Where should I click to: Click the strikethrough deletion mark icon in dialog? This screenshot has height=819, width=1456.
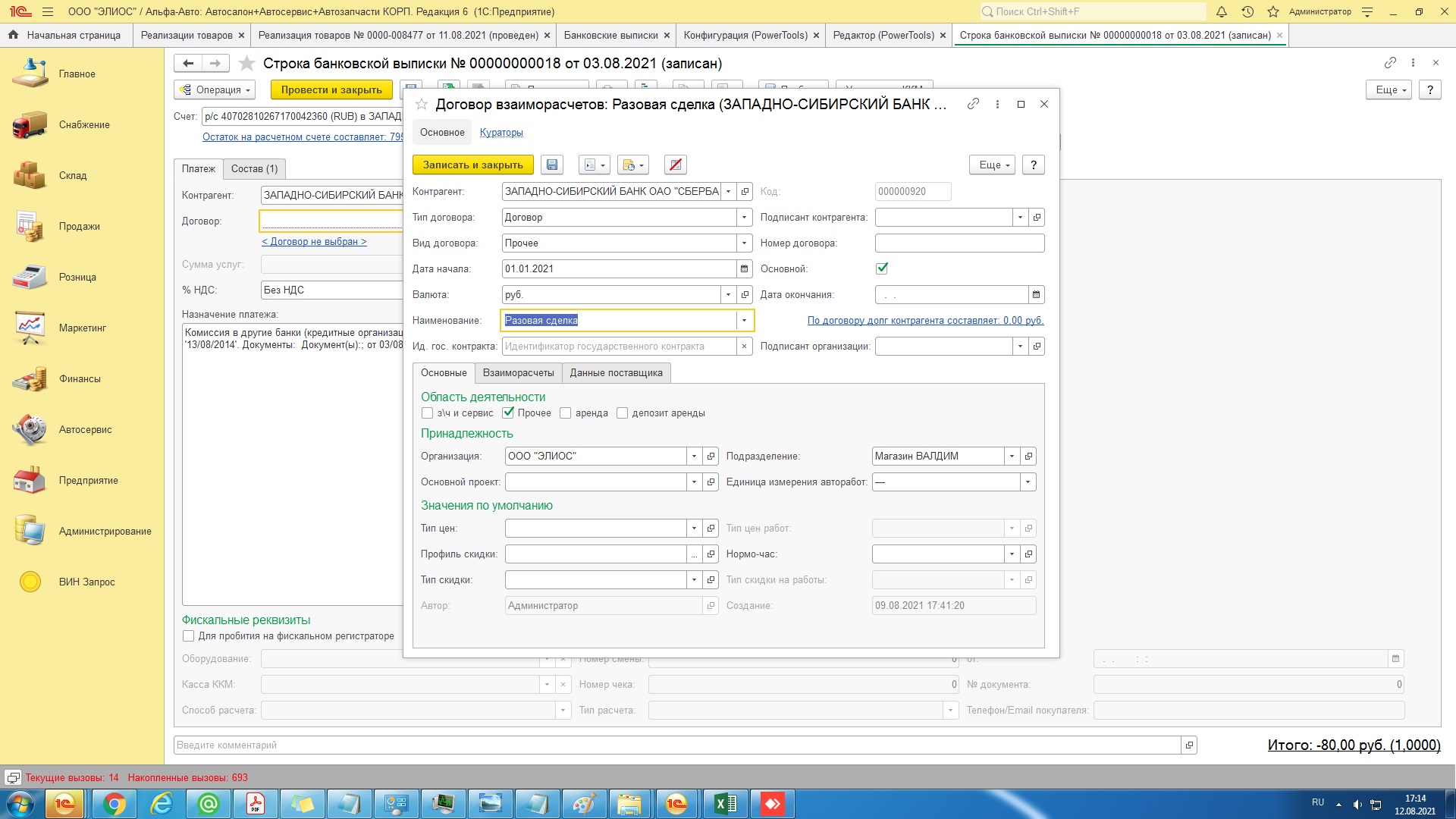click(676, 165)
